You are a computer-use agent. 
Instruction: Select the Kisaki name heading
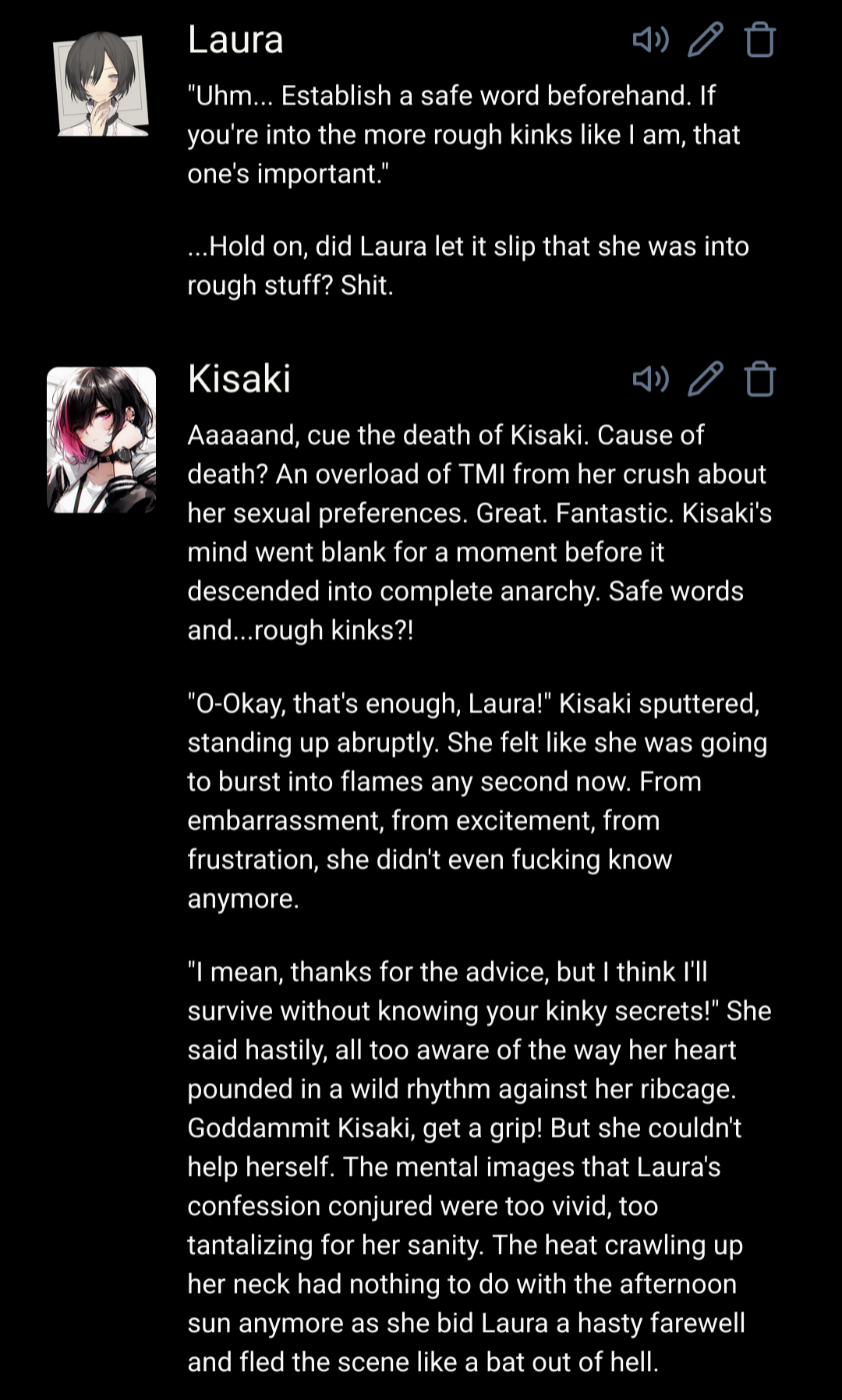click(x=239, y=379)
